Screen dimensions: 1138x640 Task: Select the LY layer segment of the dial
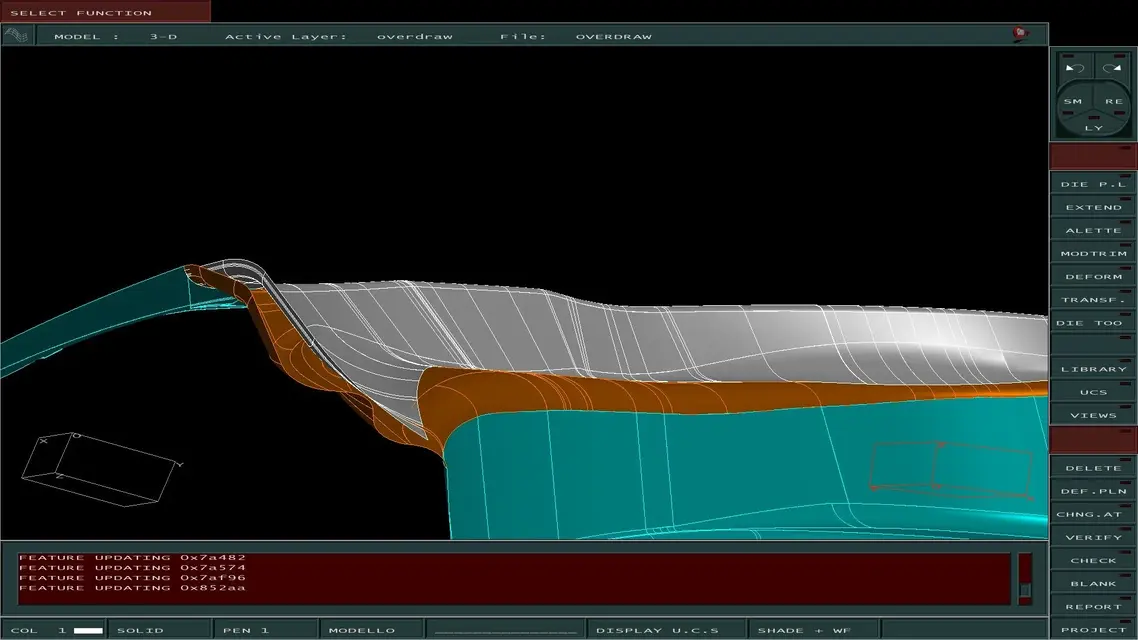point(1094,128)
